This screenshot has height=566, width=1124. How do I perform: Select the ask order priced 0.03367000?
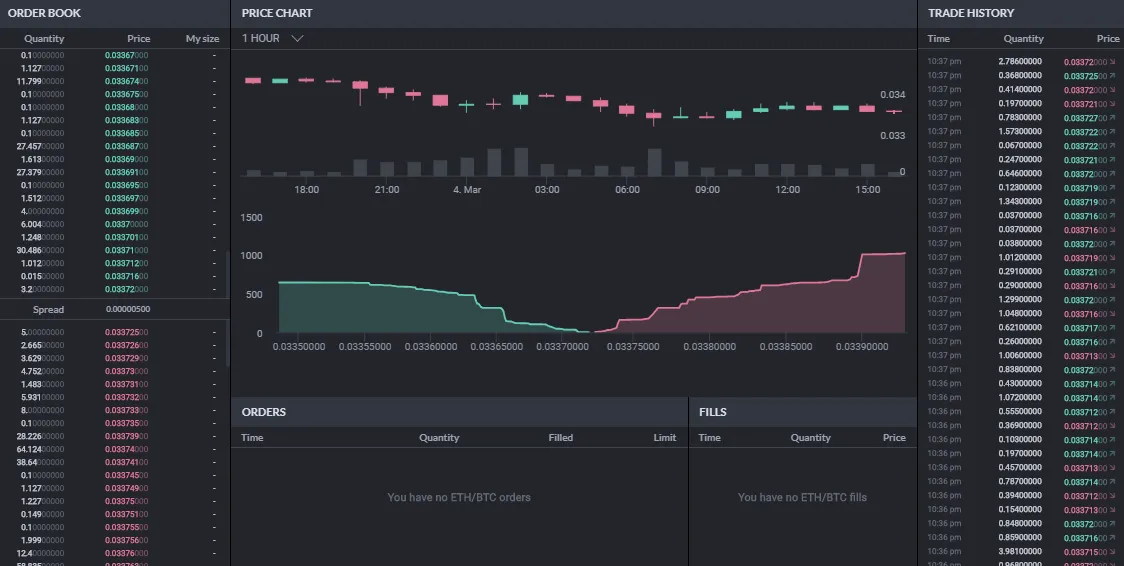[x=115, y=55]
